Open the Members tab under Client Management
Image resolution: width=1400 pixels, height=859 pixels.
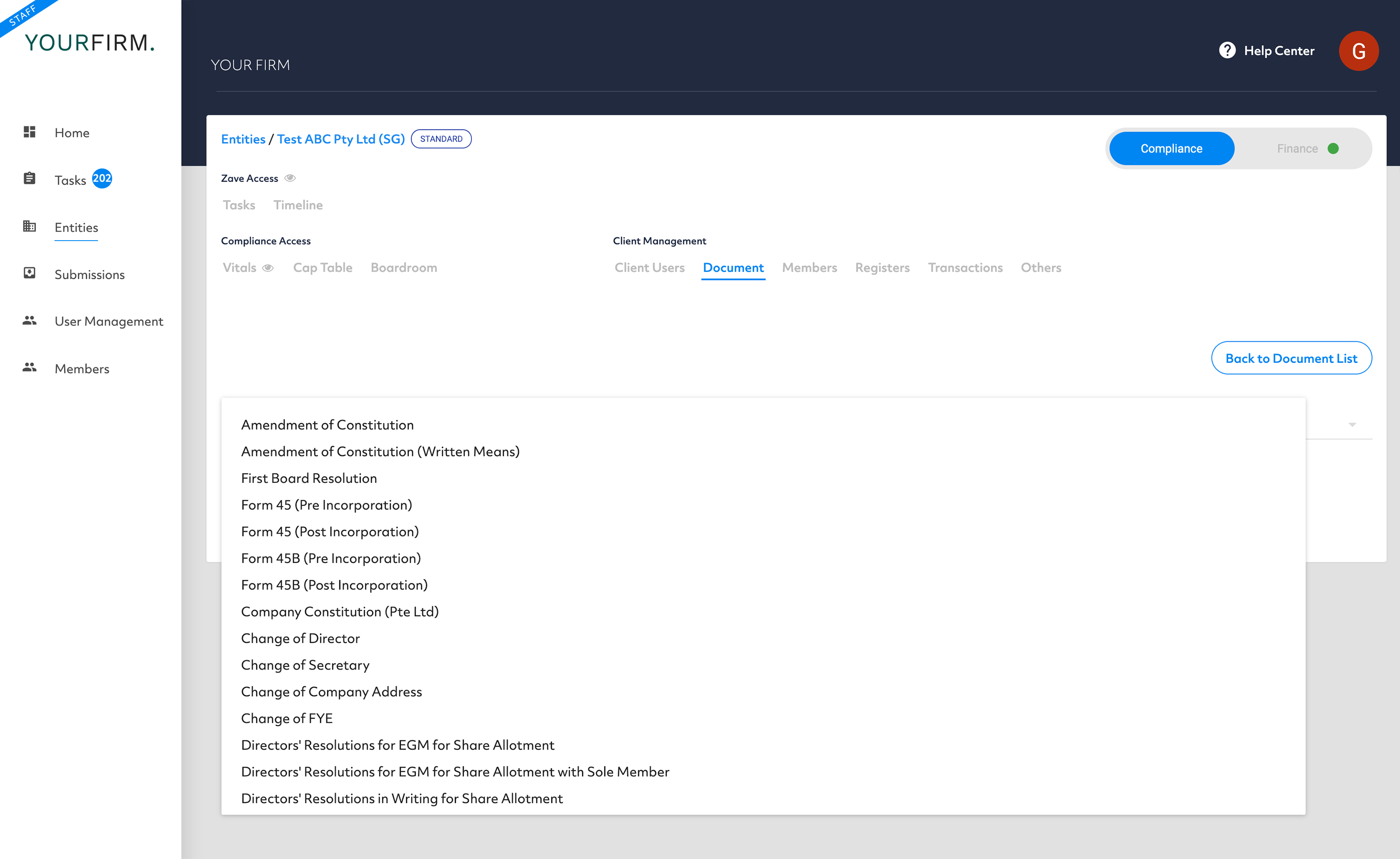pyautogui.click(x=809, y=268)
